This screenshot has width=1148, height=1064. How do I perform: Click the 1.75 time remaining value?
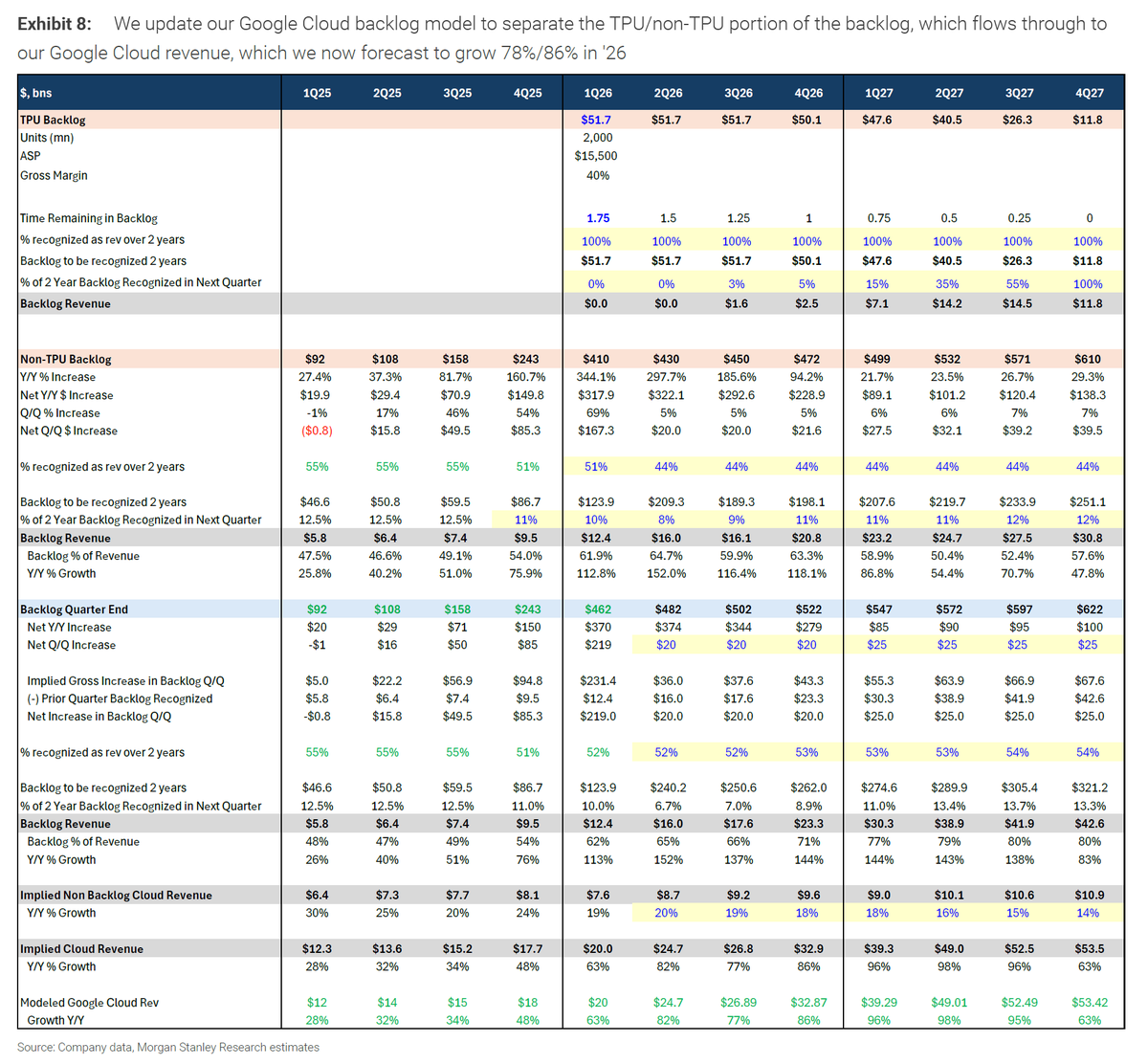[598, 218]
